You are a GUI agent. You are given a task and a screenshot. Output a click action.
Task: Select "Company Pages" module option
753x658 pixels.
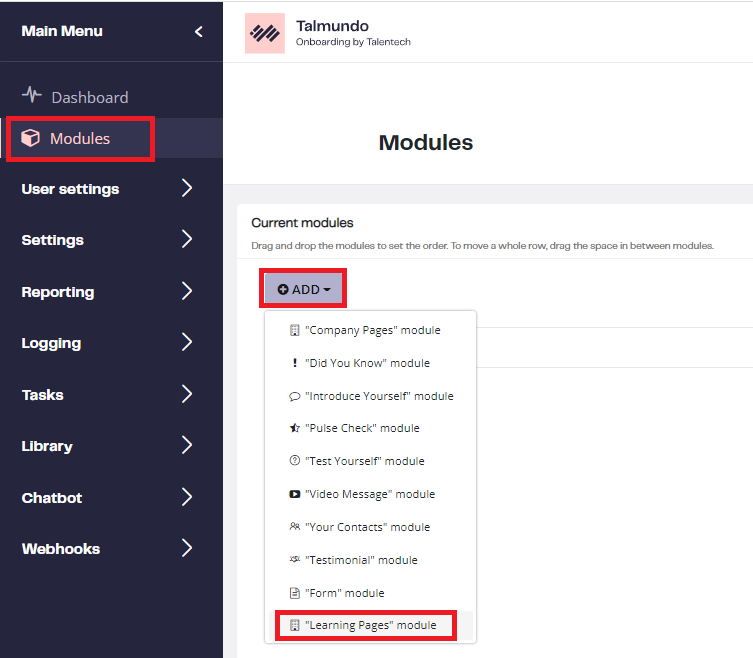tap(370, 330)
